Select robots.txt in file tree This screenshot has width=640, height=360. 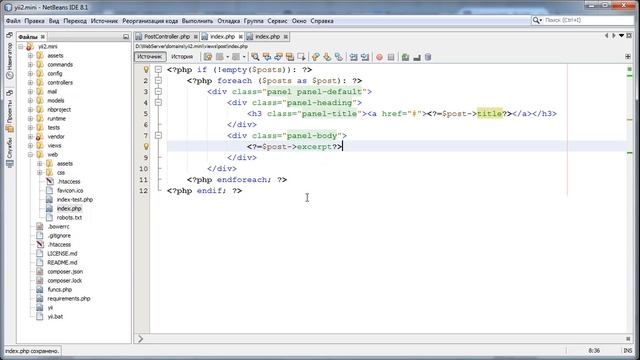click(x=69, y=218)
